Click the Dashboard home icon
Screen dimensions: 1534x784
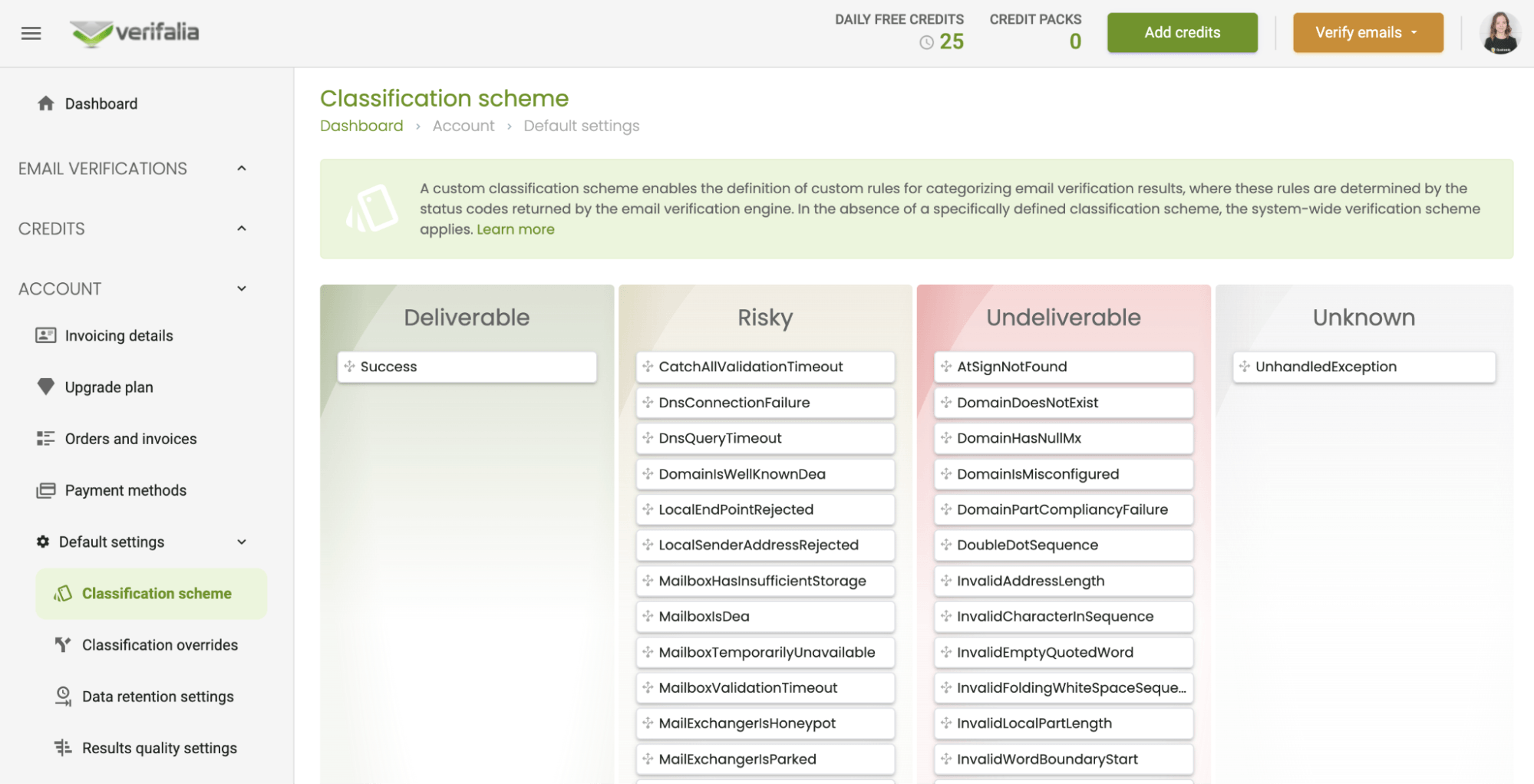[x=46, y=104]
